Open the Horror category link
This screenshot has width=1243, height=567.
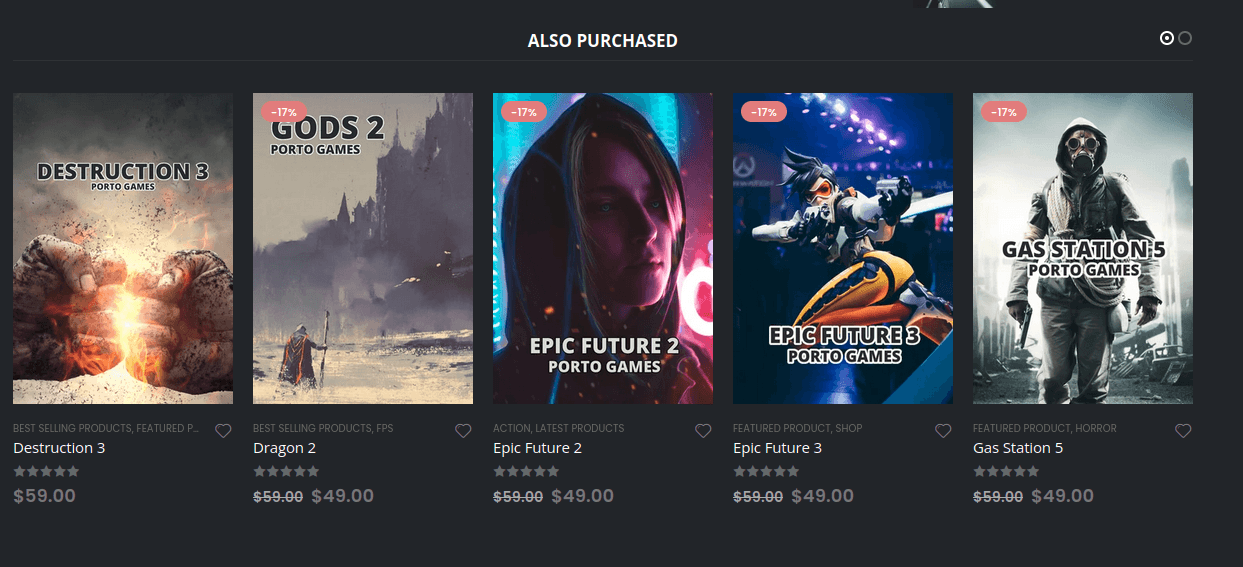point(1096,428)
